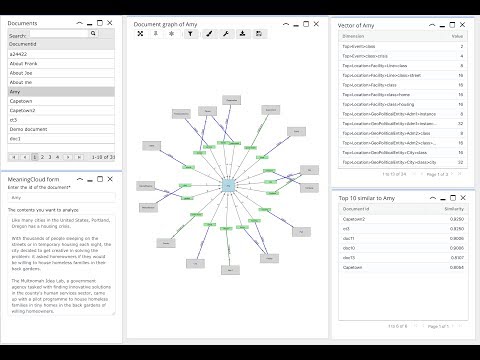The height and width of the screenshot is (360, 480).
Task: Select the Top>Event>class>crisis vector row
Action: (x=403, y=56)
